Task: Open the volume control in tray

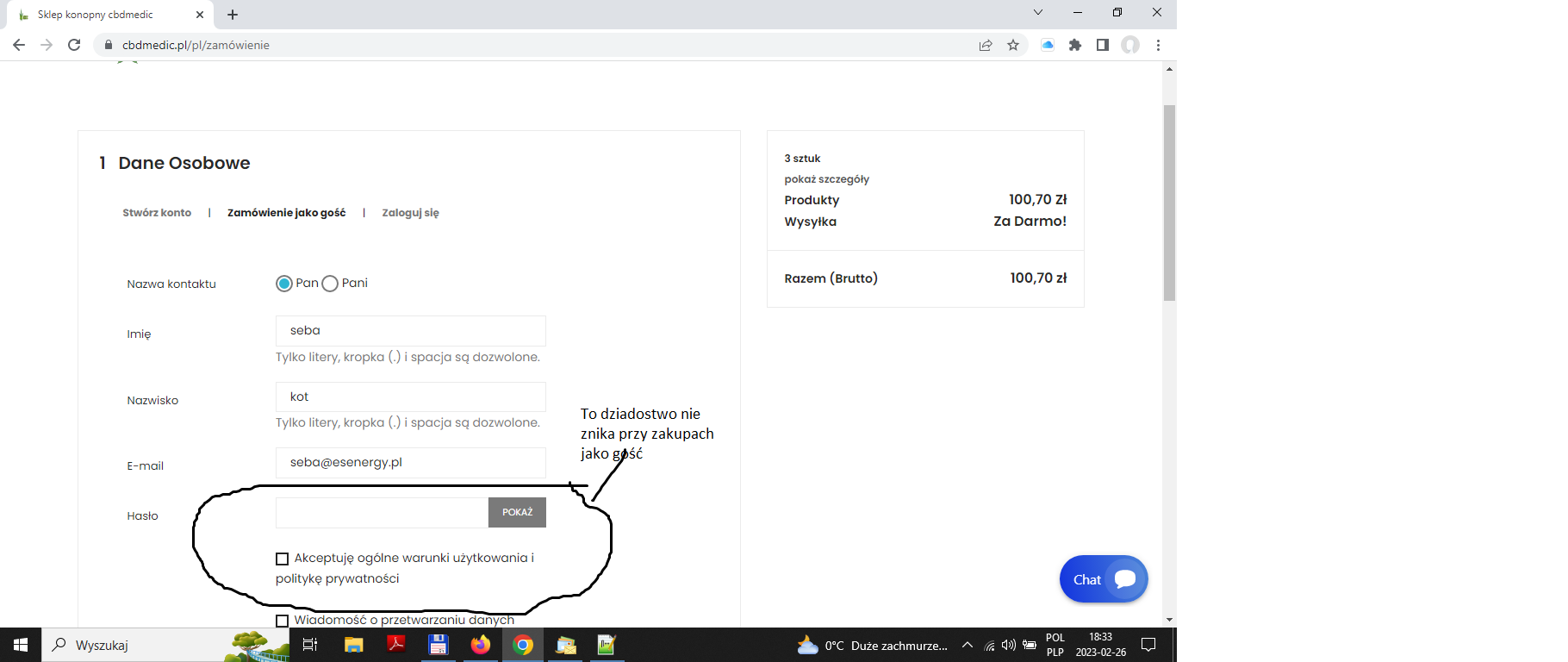Action: [x=1009, y=645]
